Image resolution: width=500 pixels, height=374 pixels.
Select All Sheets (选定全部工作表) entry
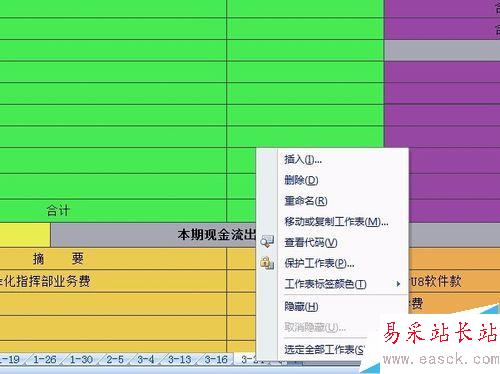pyautogui.click(x=324, y=349)
